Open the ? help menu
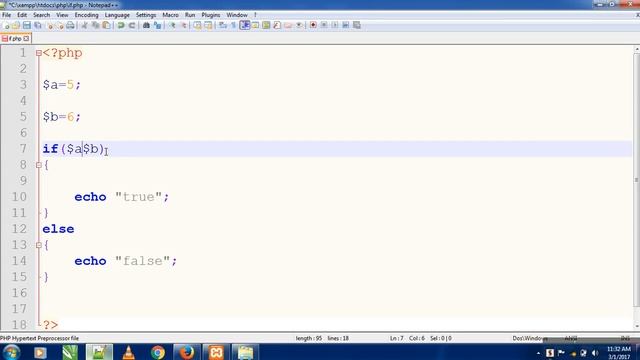 (x=255, y=15)
